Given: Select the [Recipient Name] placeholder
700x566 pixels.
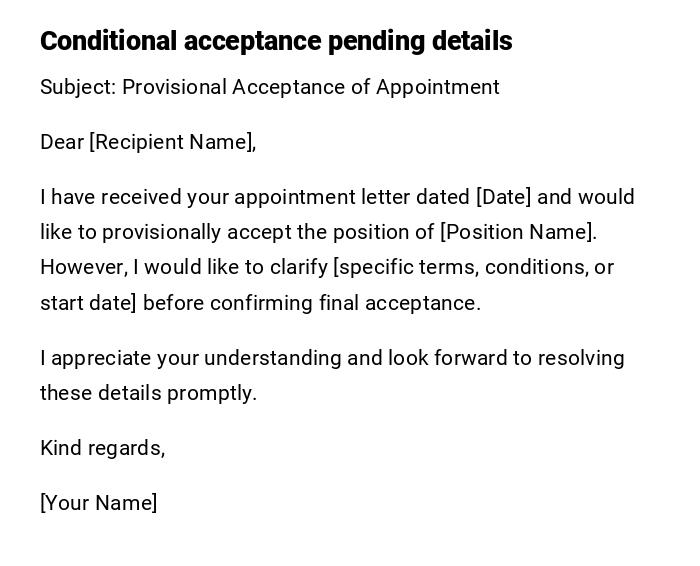Looking at the screenshot, I should pyautogui.click(x=172, y=142).
